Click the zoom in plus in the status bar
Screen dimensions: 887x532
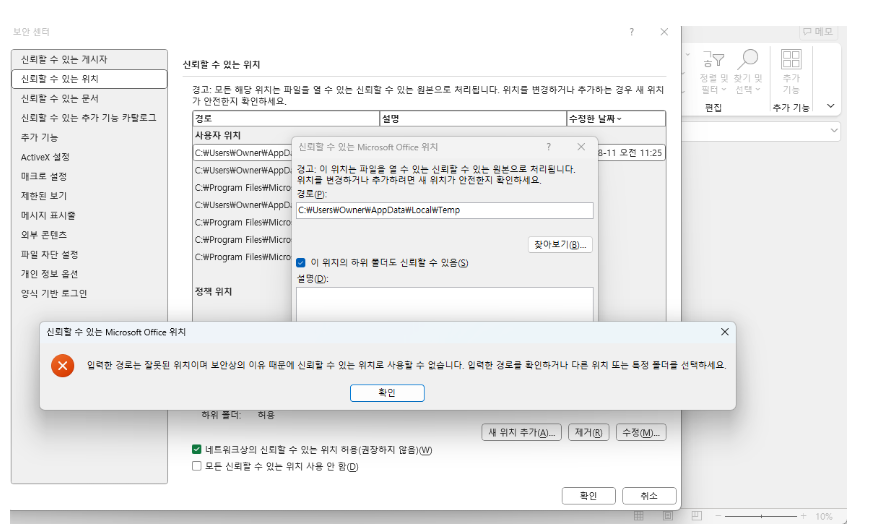(x=803, y=516)
